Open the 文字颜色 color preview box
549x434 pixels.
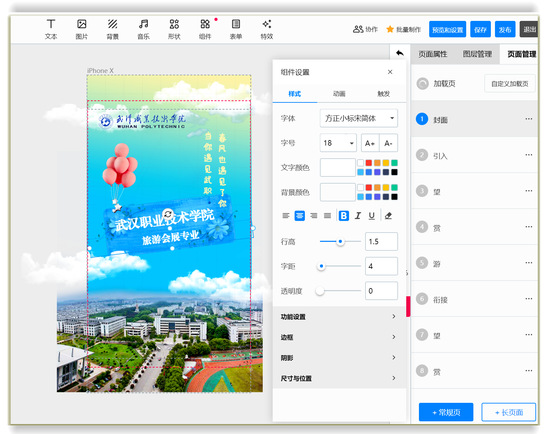(x=338, y=167)
